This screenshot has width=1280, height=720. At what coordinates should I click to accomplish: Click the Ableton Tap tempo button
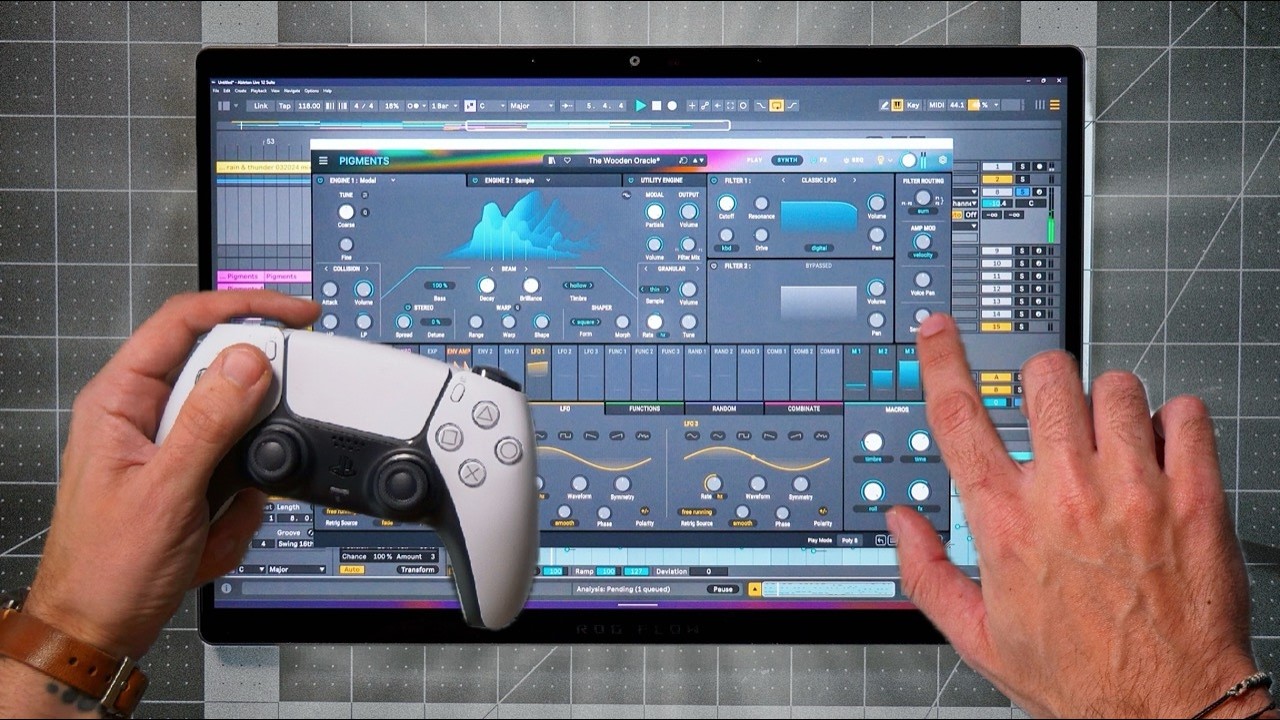coord(284,105)
